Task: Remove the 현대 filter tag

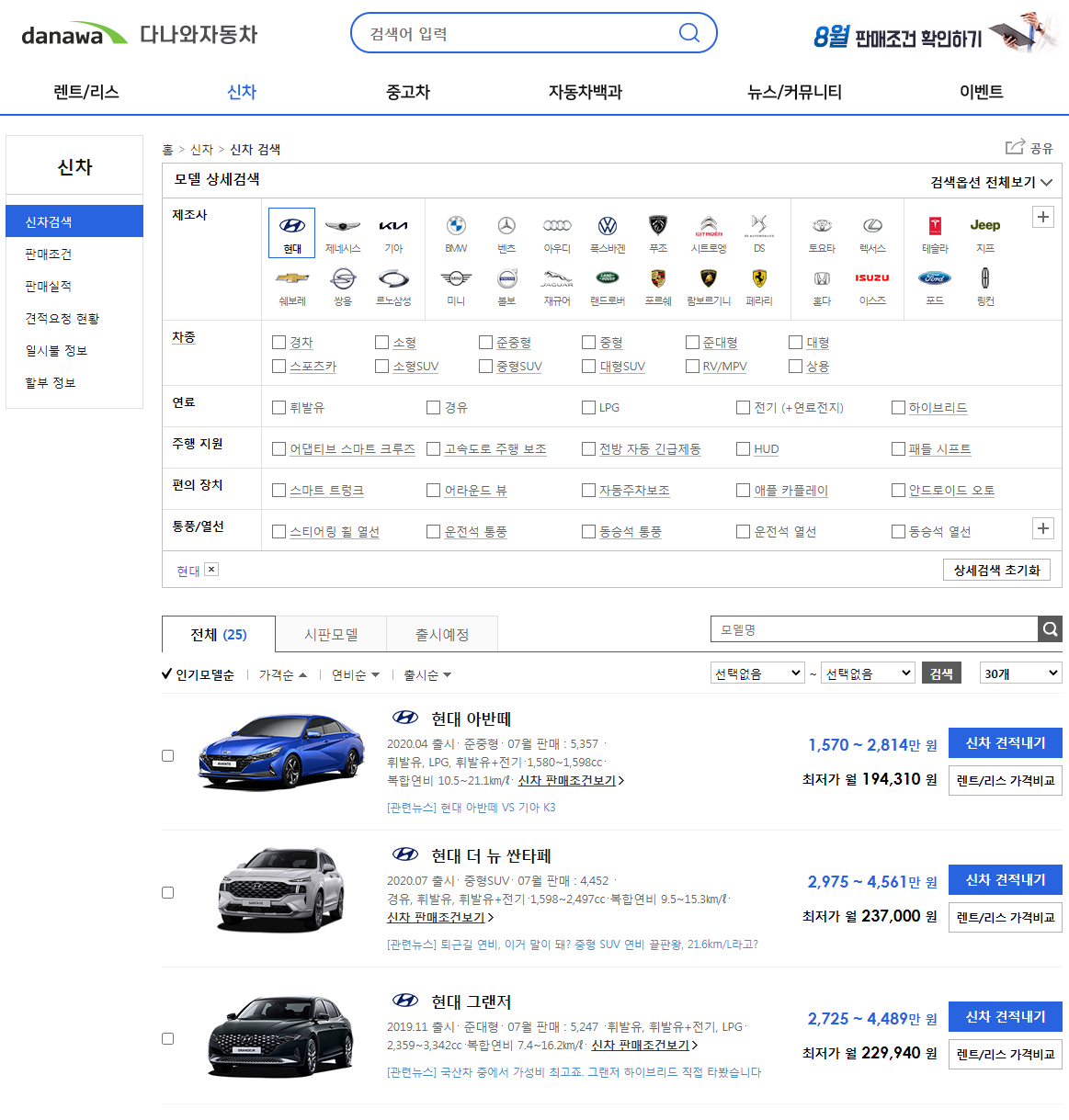Action: click(x=211, y=570)
